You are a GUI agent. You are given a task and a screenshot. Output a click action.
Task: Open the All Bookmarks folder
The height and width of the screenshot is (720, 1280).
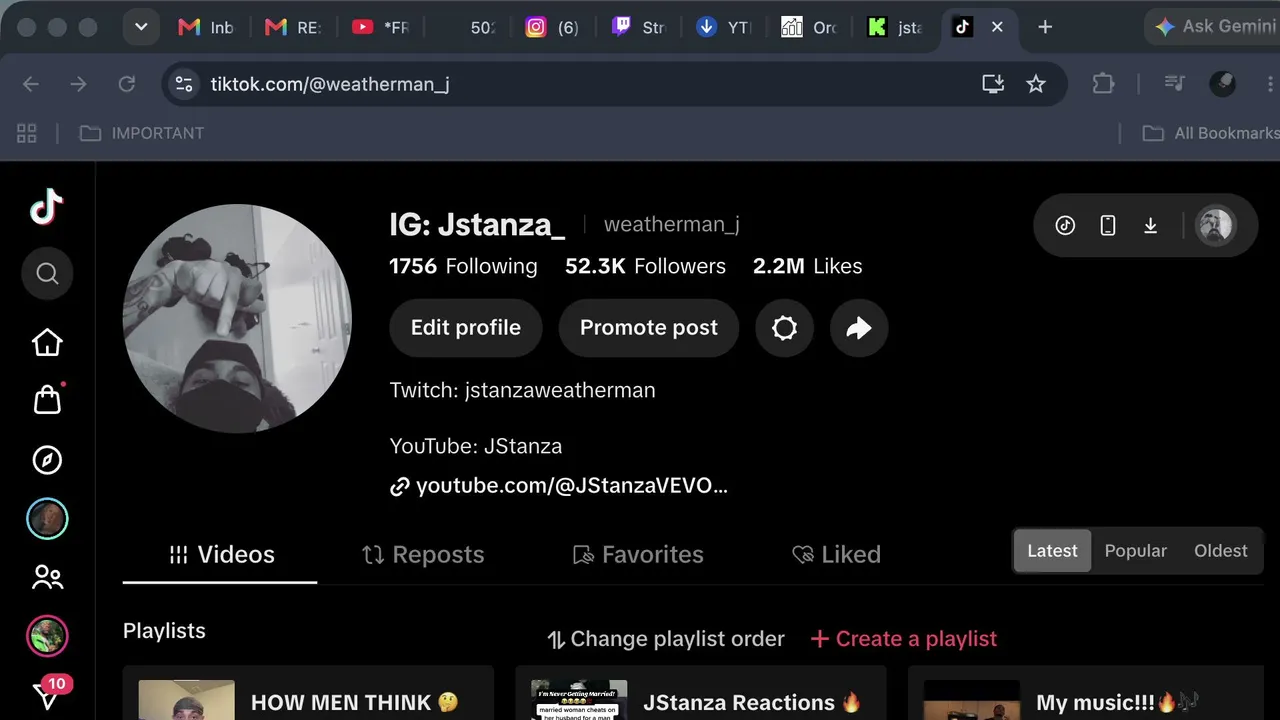tap(1211, 133)
